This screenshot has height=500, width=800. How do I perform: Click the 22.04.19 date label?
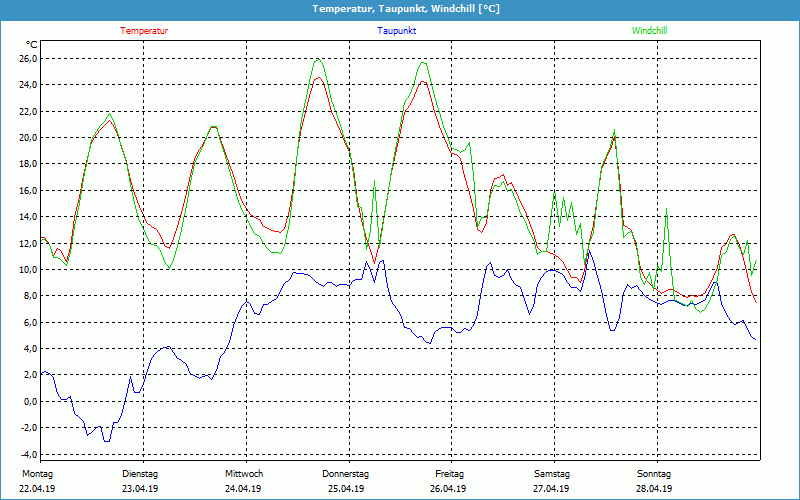[37, 489]
